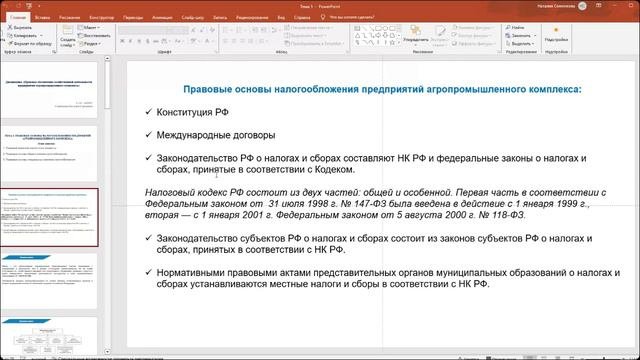Select the currently highlighted third slide thumbnail
This screenshot has height=360, width=640.
coord(49,217)
